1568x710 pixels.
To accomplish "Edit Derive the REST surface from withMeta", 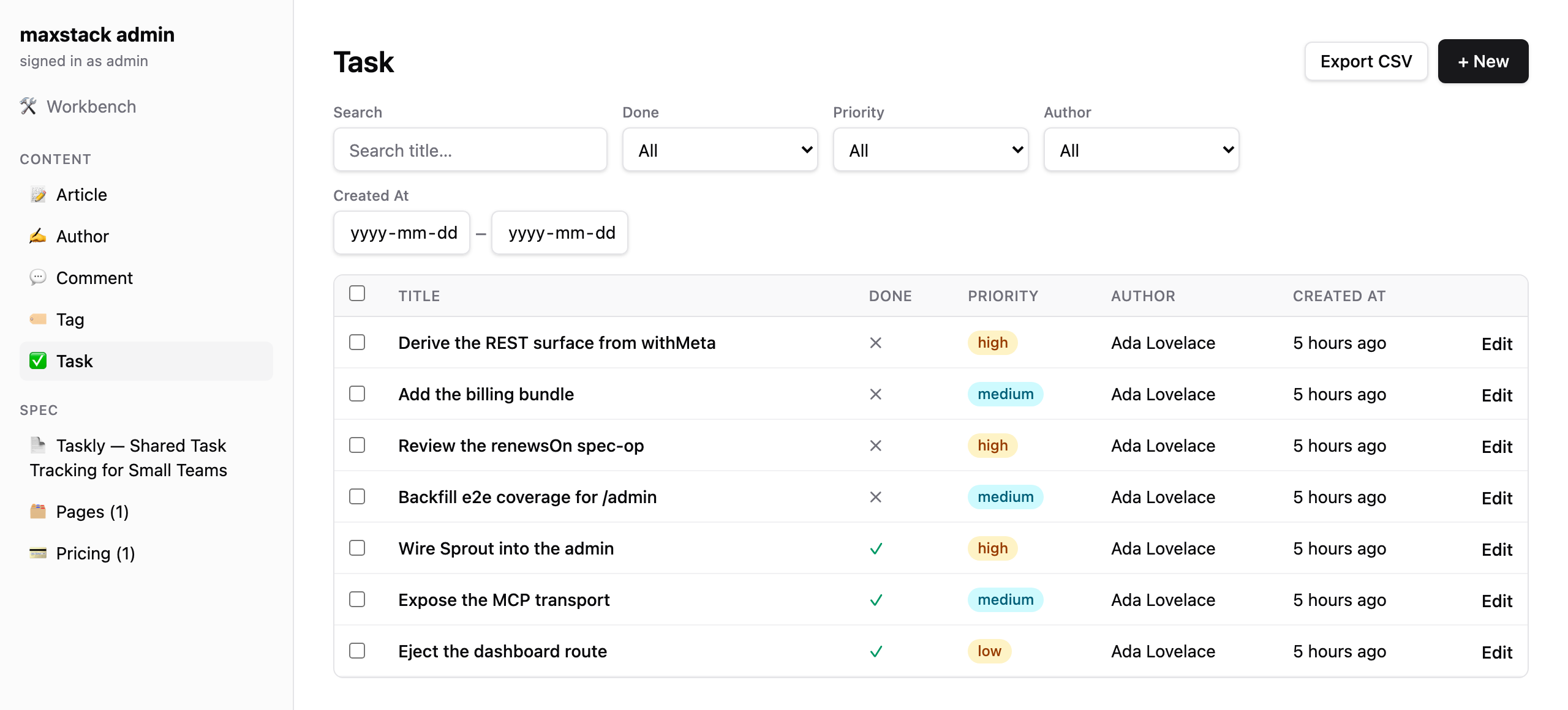I will pyautogui.click(x=1496, y=344).
